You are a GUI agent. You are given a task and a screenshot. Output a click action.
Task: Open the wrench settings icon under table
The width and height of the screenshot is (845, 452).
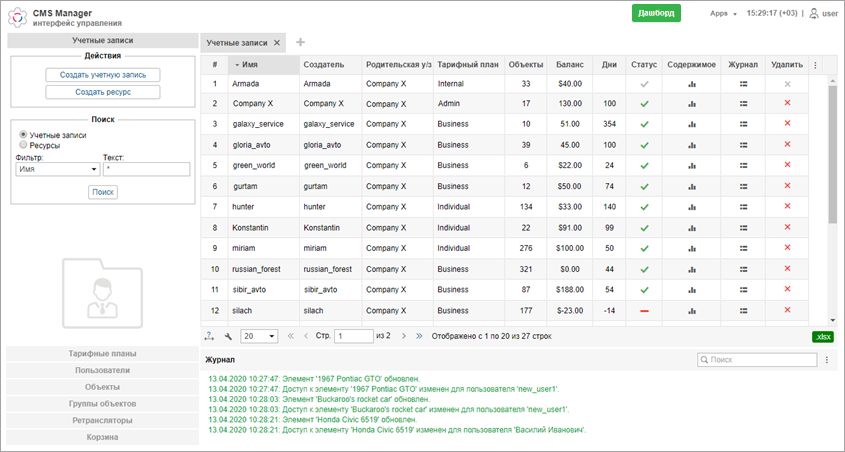[x=228, y=337]
